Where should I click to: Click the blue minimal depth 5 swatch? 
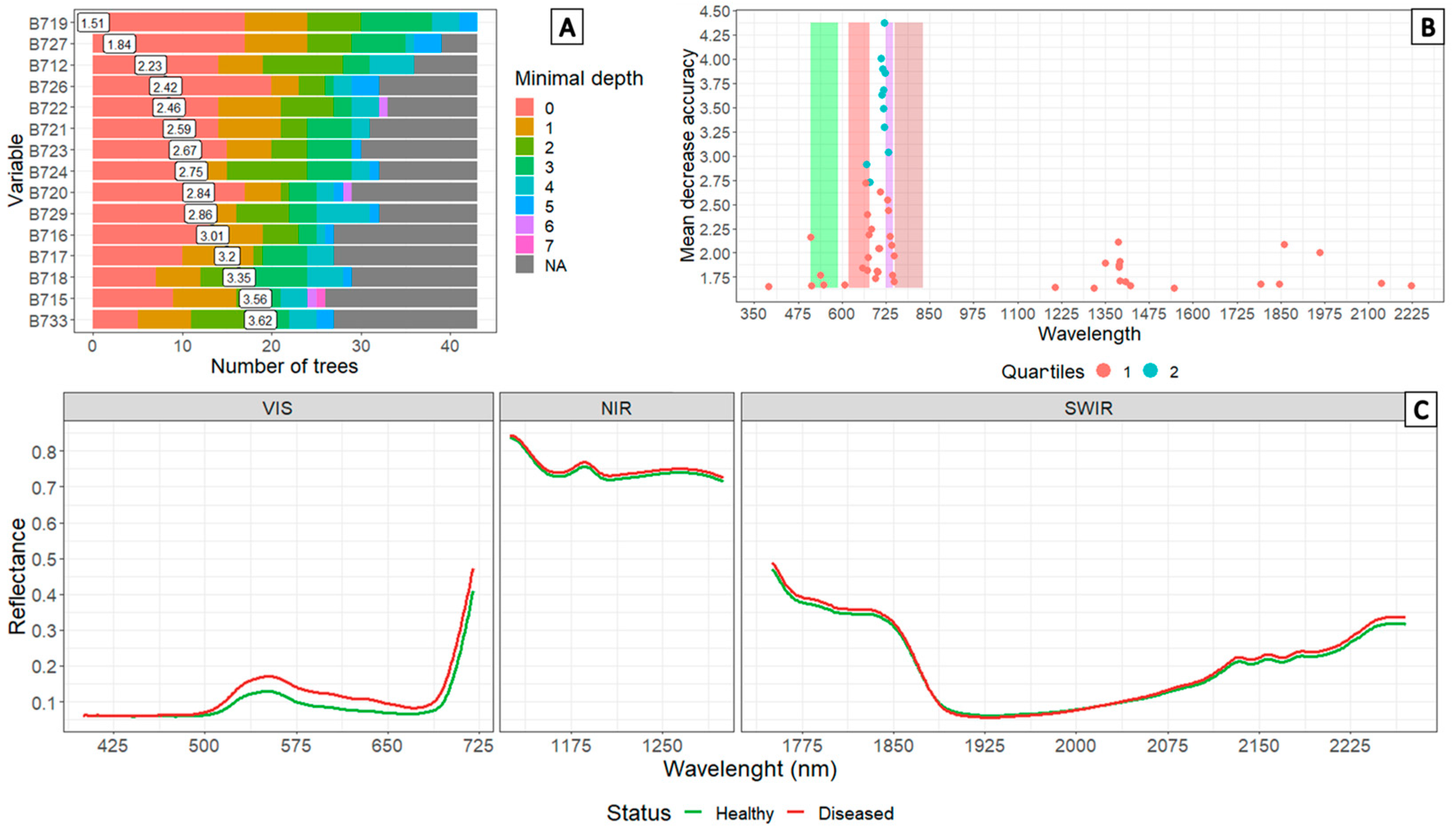(524, 206)
